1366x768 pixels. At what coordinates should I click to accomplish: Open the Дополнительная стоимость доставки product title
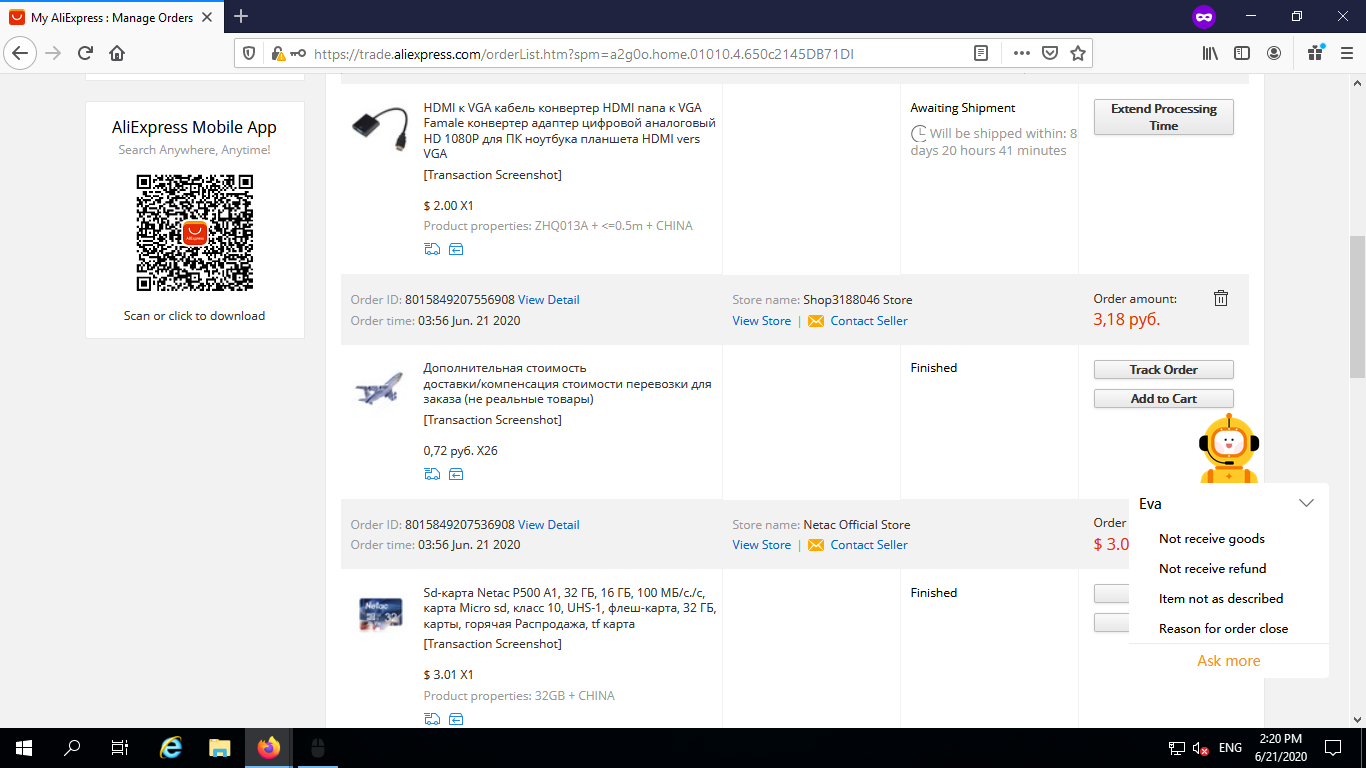point(567,384)
